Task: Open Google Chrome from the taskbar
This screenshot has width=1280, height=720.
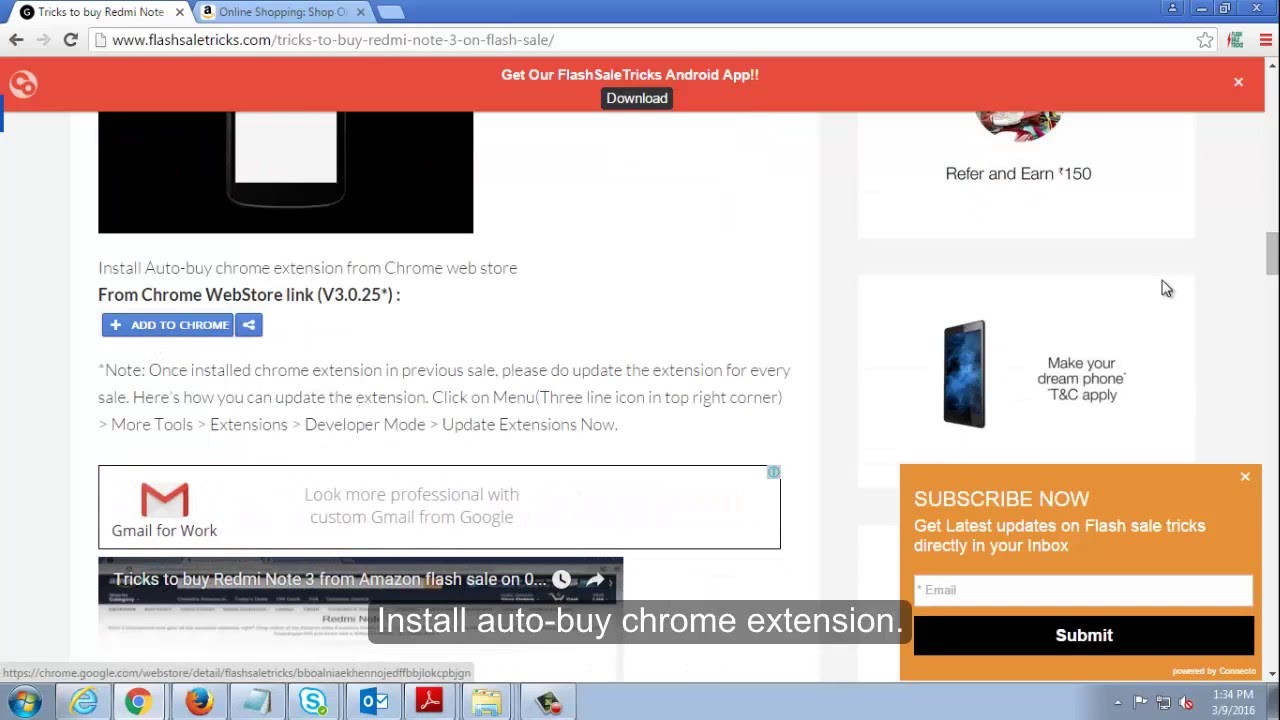Action: pyautogui.click(x=138, y=702)
